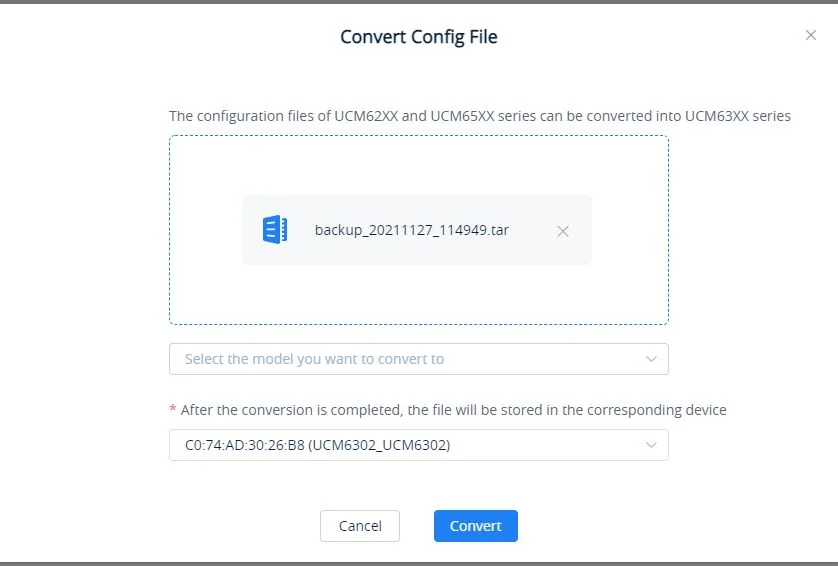Remove the backup_20211127_114949.tar file

[x=562, y=231]
